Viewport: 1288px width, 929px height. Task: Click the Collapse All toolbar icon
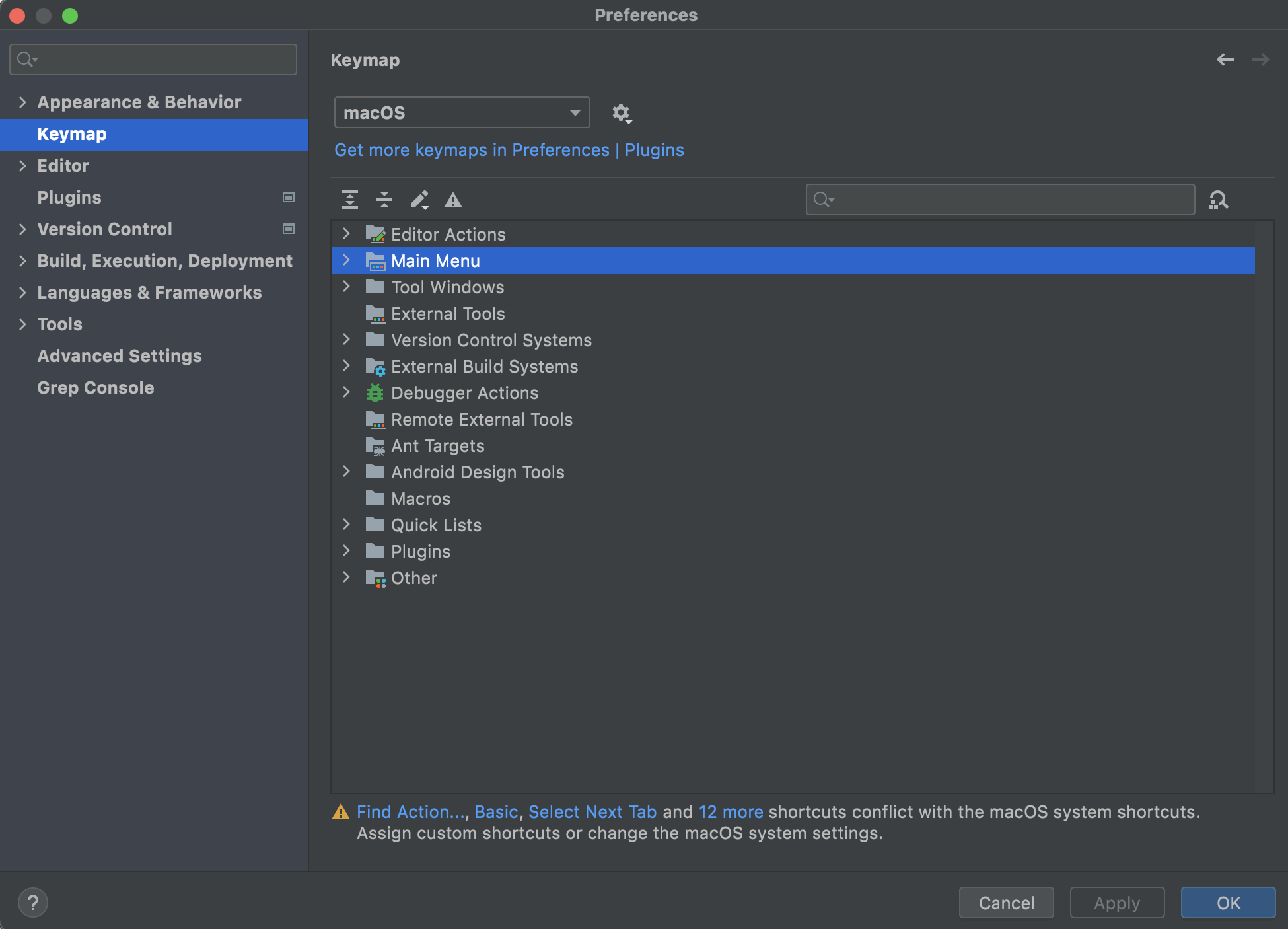(x=384, y=200)
